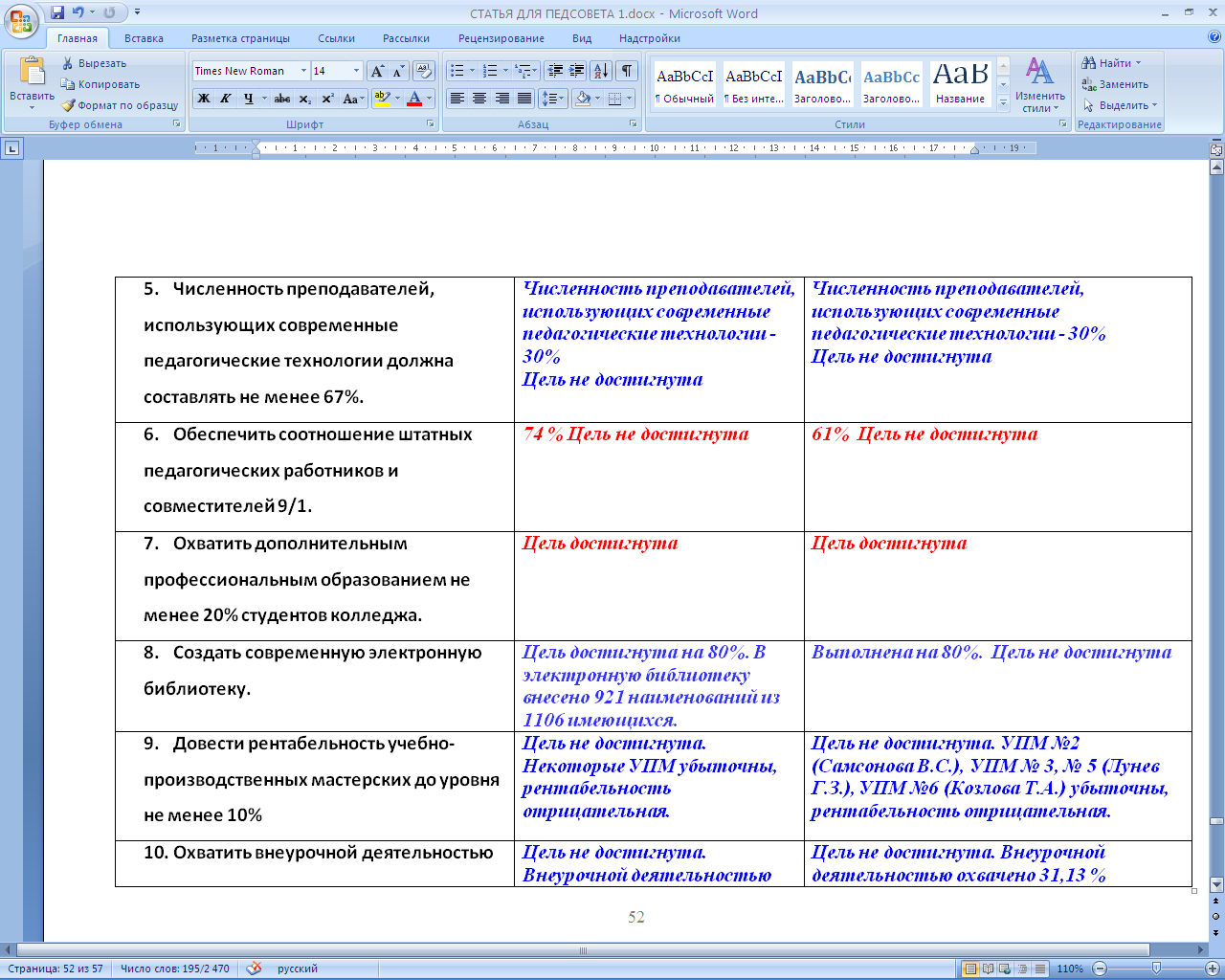Open the font name dropdown (Times New Roman)

click(x=303, y=71)
